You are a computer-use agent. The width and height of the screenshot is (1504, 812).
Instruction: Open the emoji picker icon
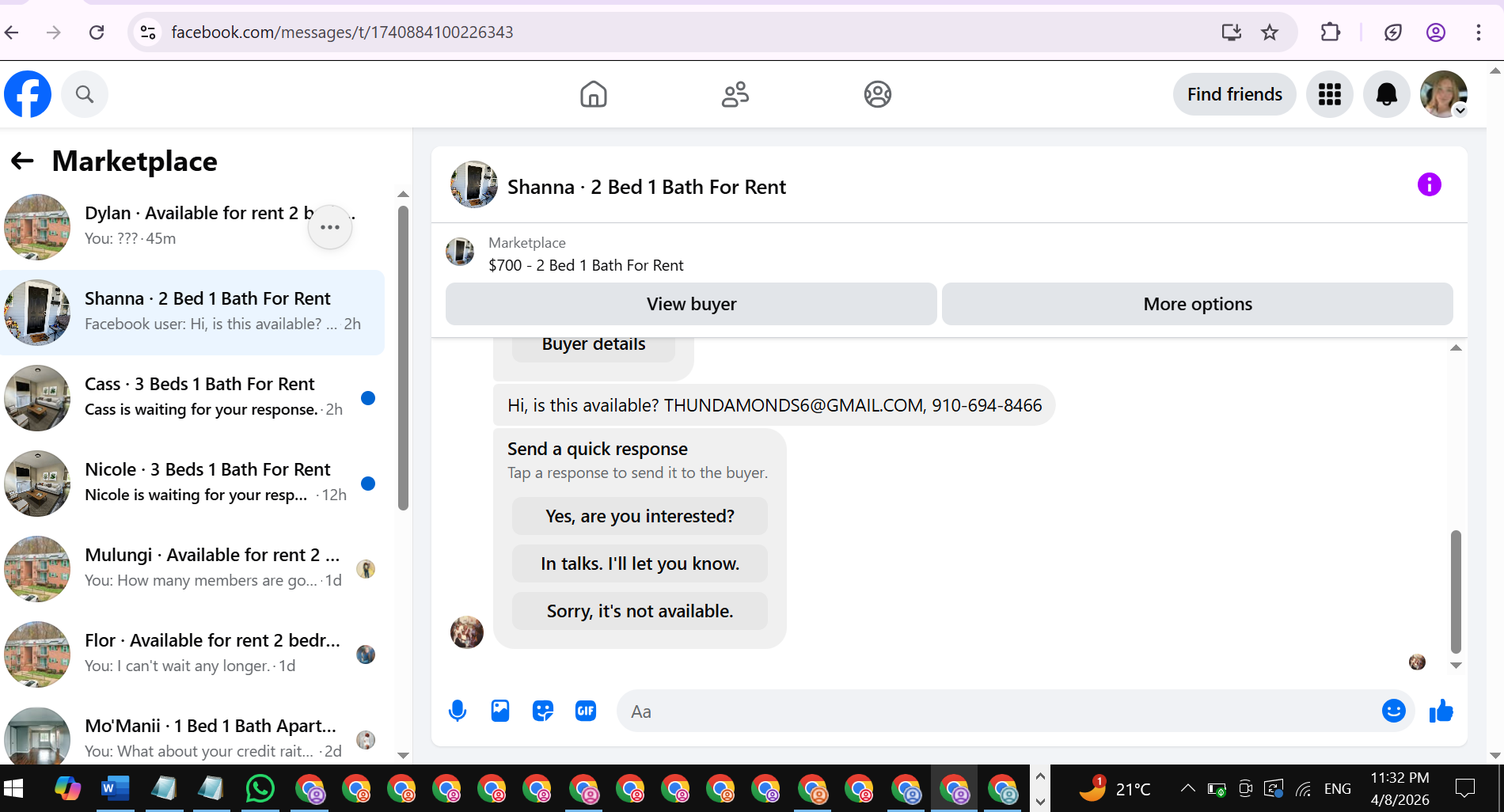click(x=1394, y=711)
